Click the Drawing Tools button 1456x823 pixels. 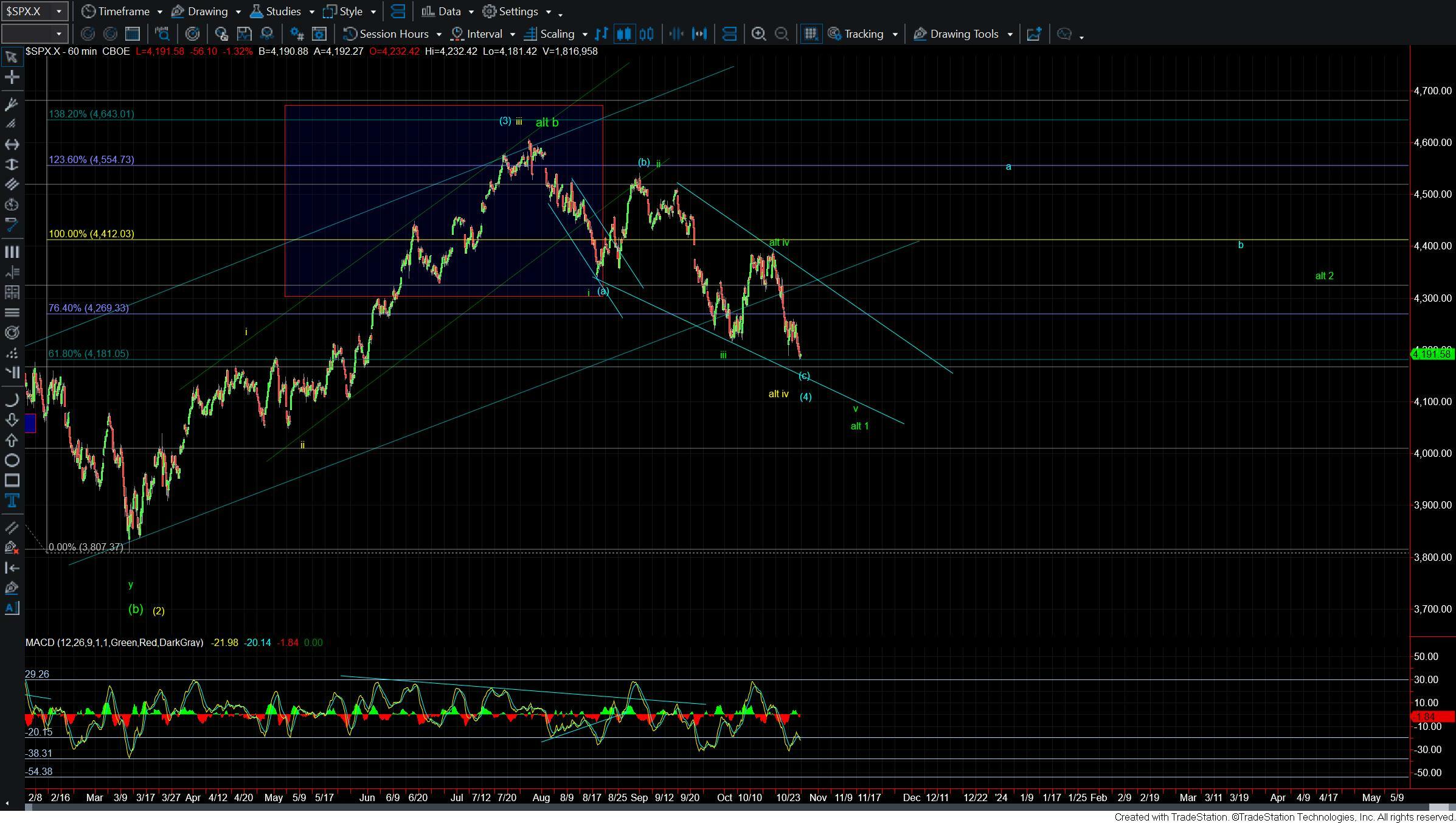[957, 34]
